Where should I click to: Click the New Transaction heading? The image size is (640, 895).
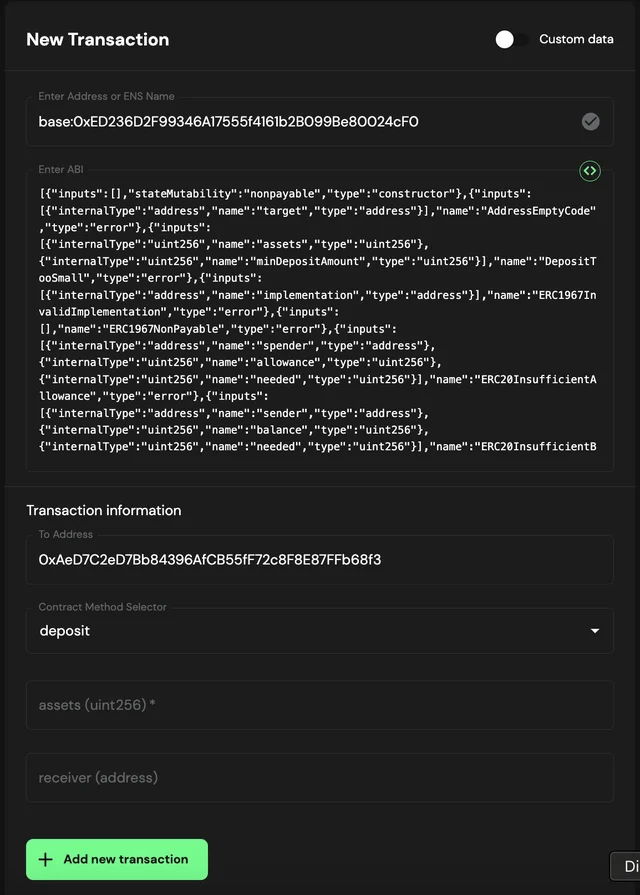[x=97, y=39]
